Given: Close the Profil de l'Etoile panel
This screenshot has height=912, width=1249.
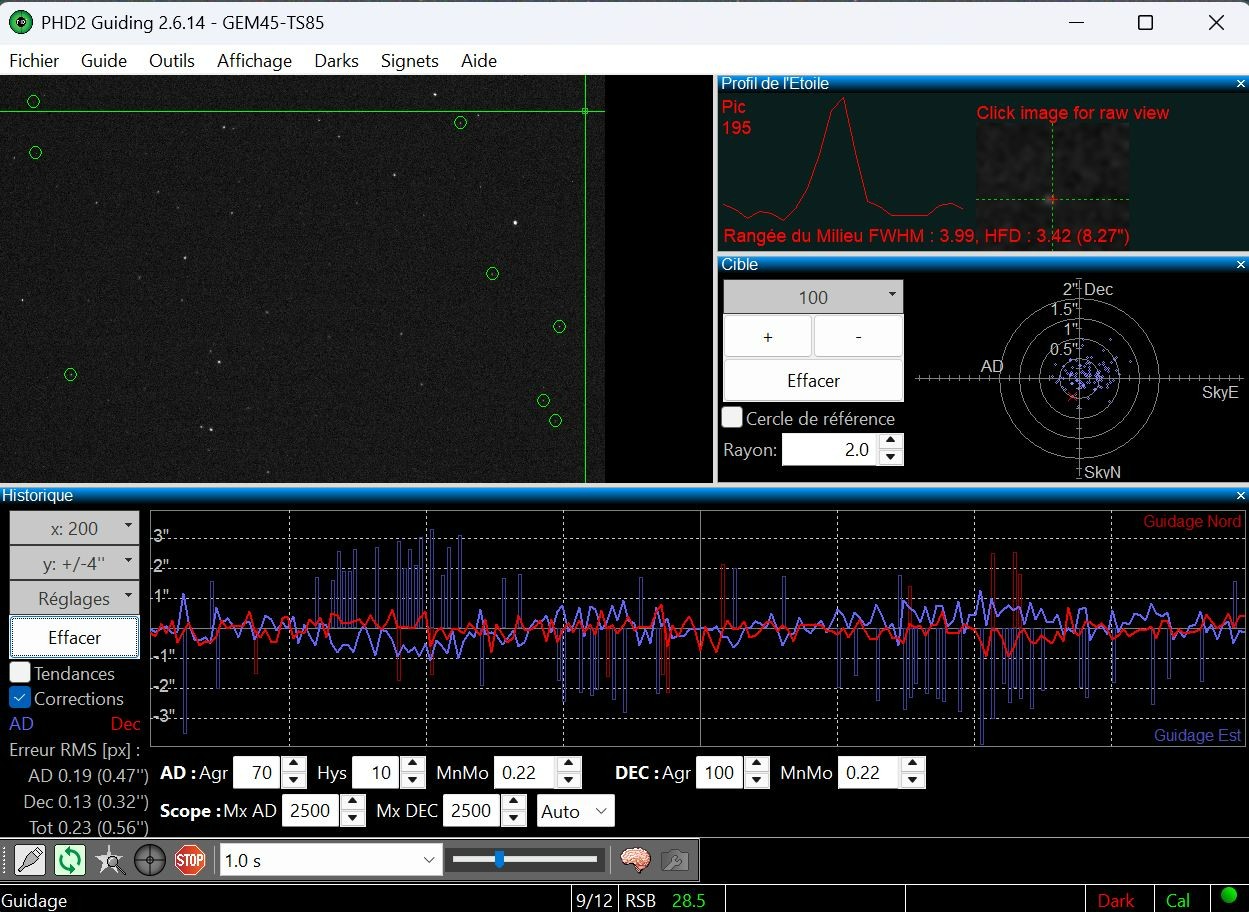Looking at the screenshot, I should (x=1241, y=84).
